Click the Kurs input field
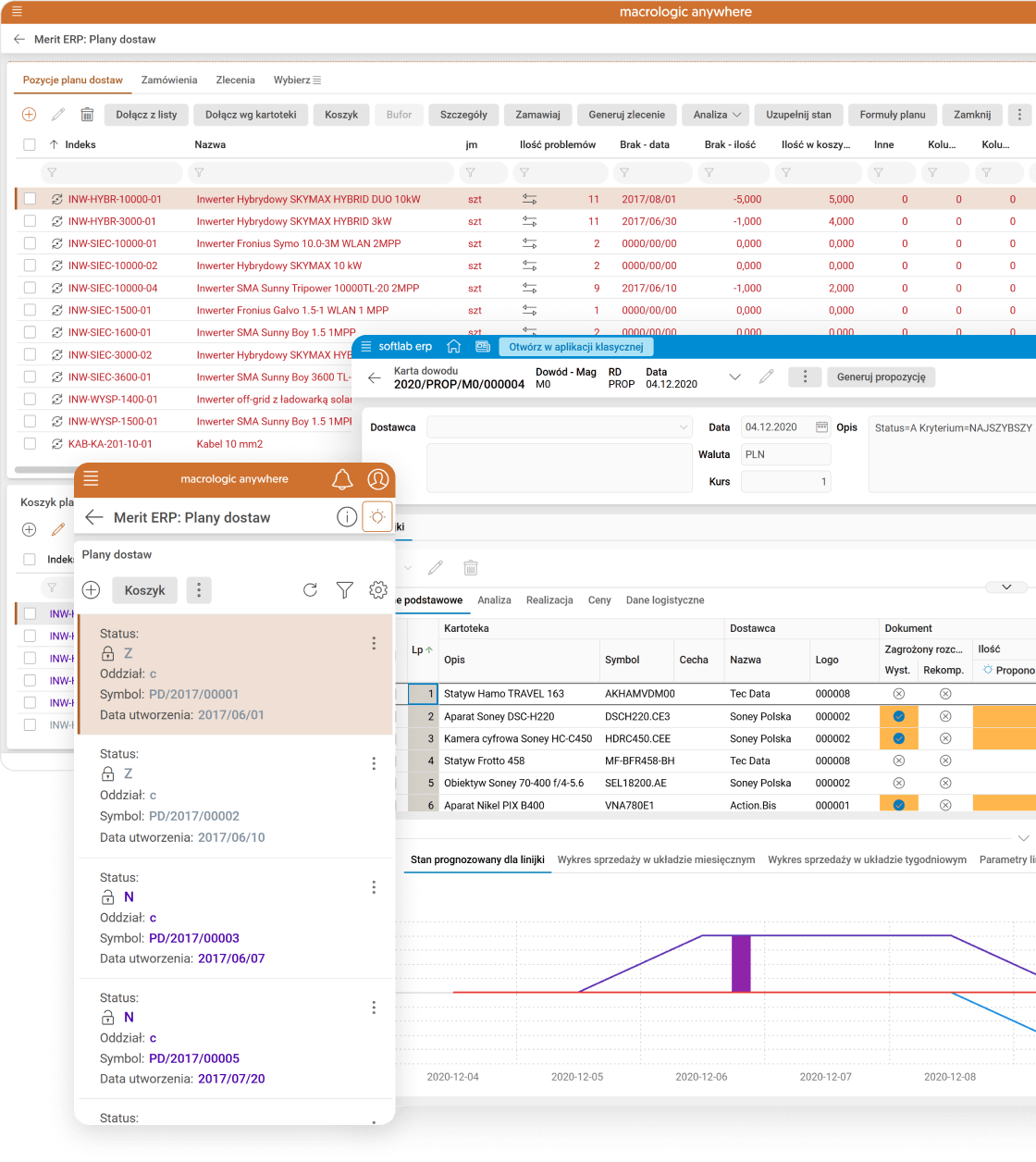Image resolution: width=1036 pixels, height=1162 pixels. (x=785, y=482)
